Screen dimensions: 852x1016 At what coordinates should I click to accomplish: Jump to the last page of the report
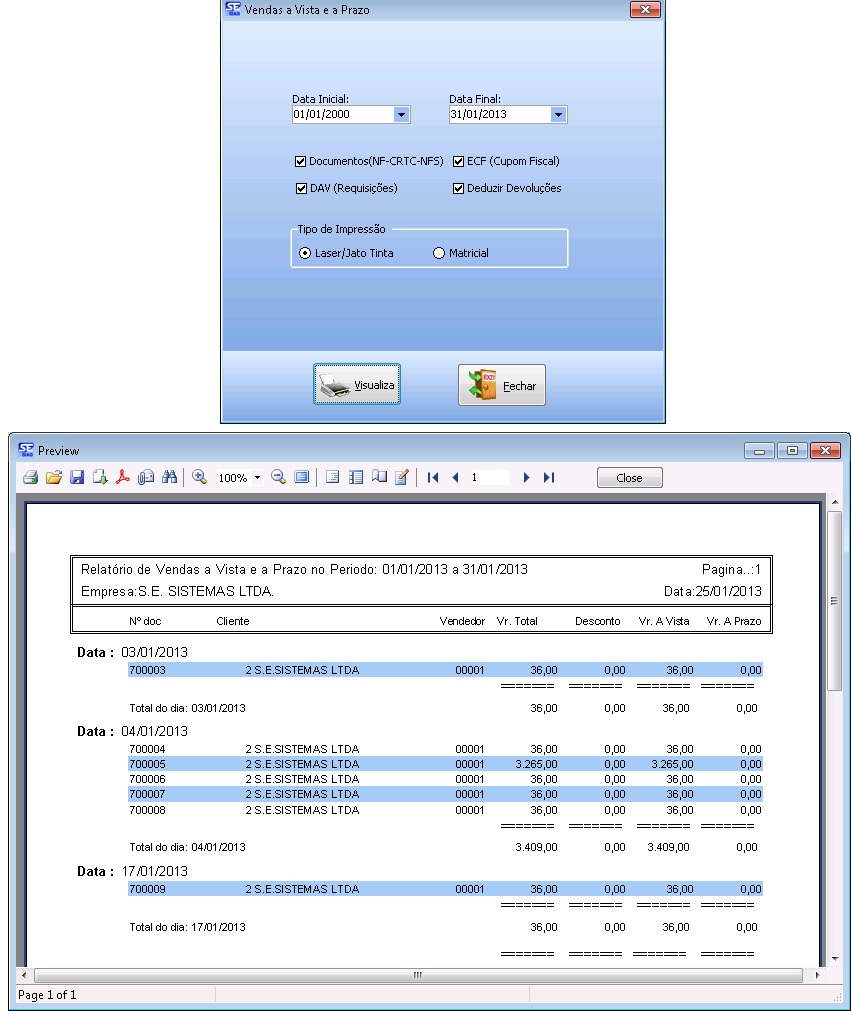pyautogui.click(x=549, y=478)
